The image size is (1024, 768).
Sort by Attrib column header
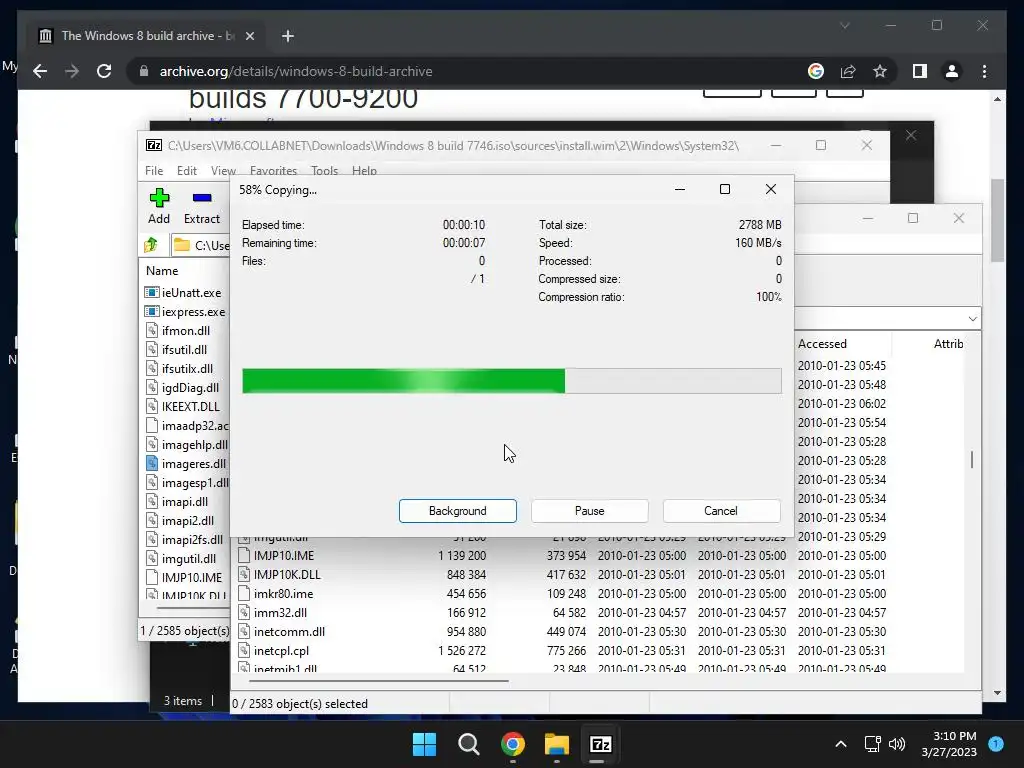click(948, 344)
